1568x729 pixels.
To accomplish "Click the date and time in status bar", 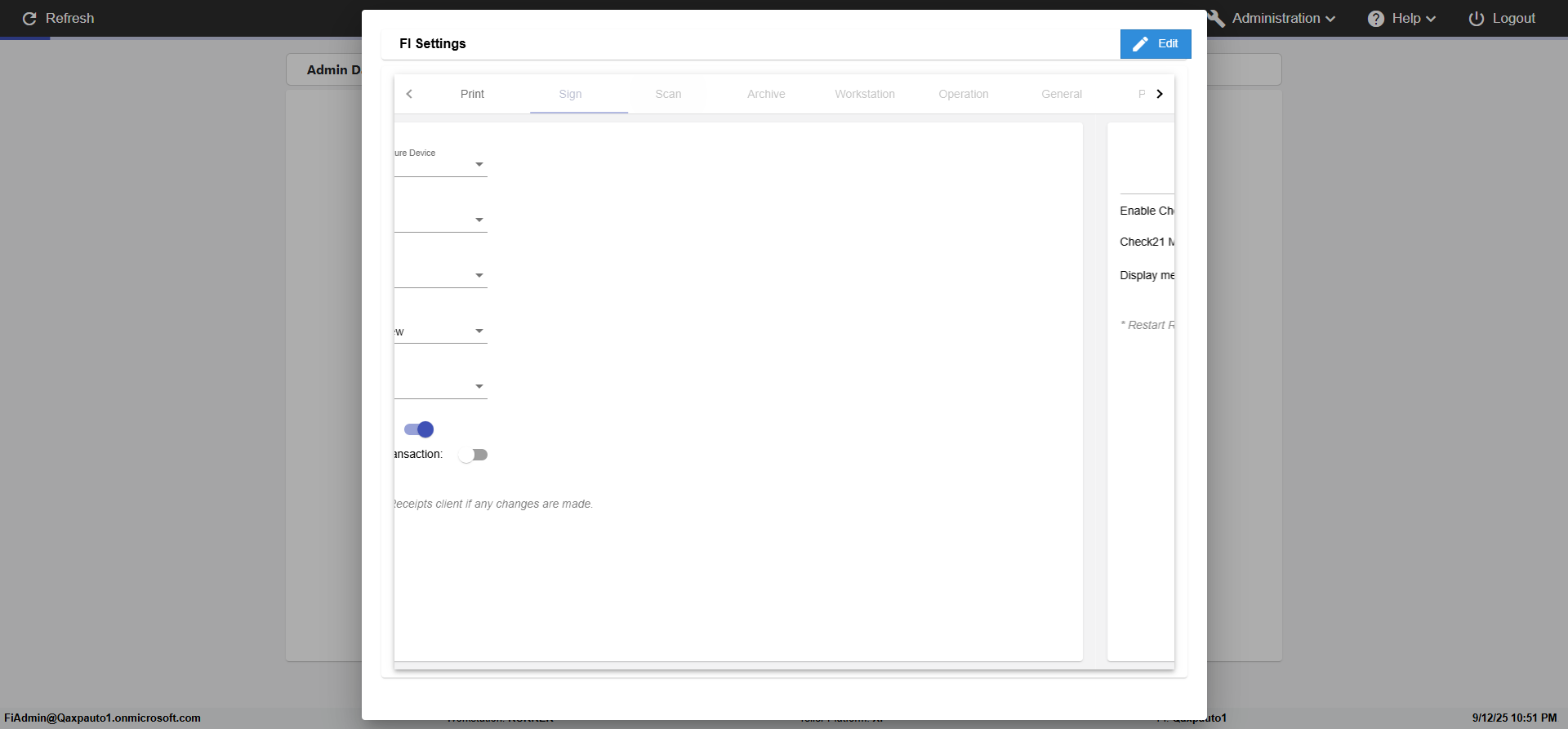I will [1514, 718].
